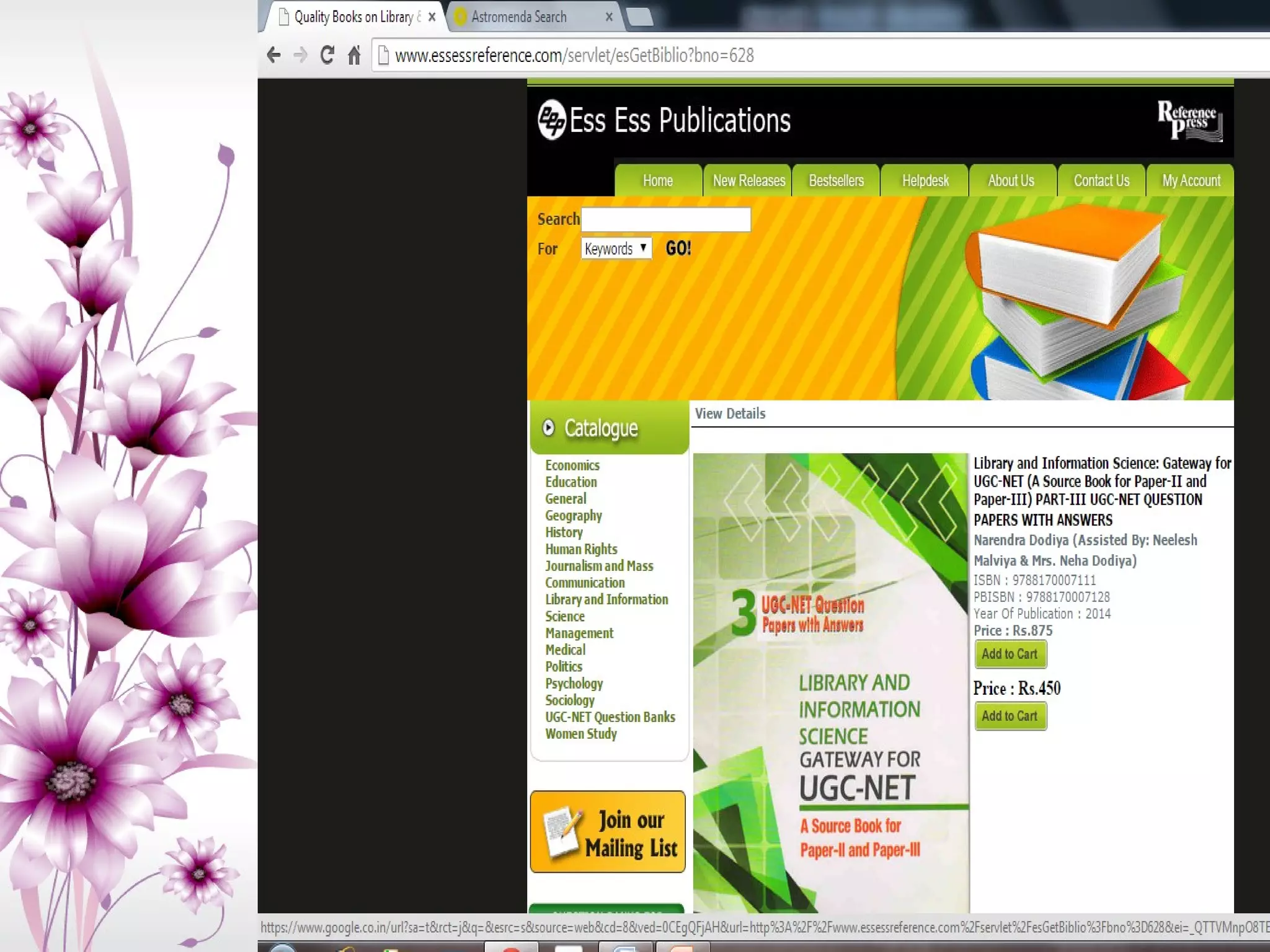Open UGC-NET Question Banks category
This screenshot has width=1270, height=952.
[610, 716]
